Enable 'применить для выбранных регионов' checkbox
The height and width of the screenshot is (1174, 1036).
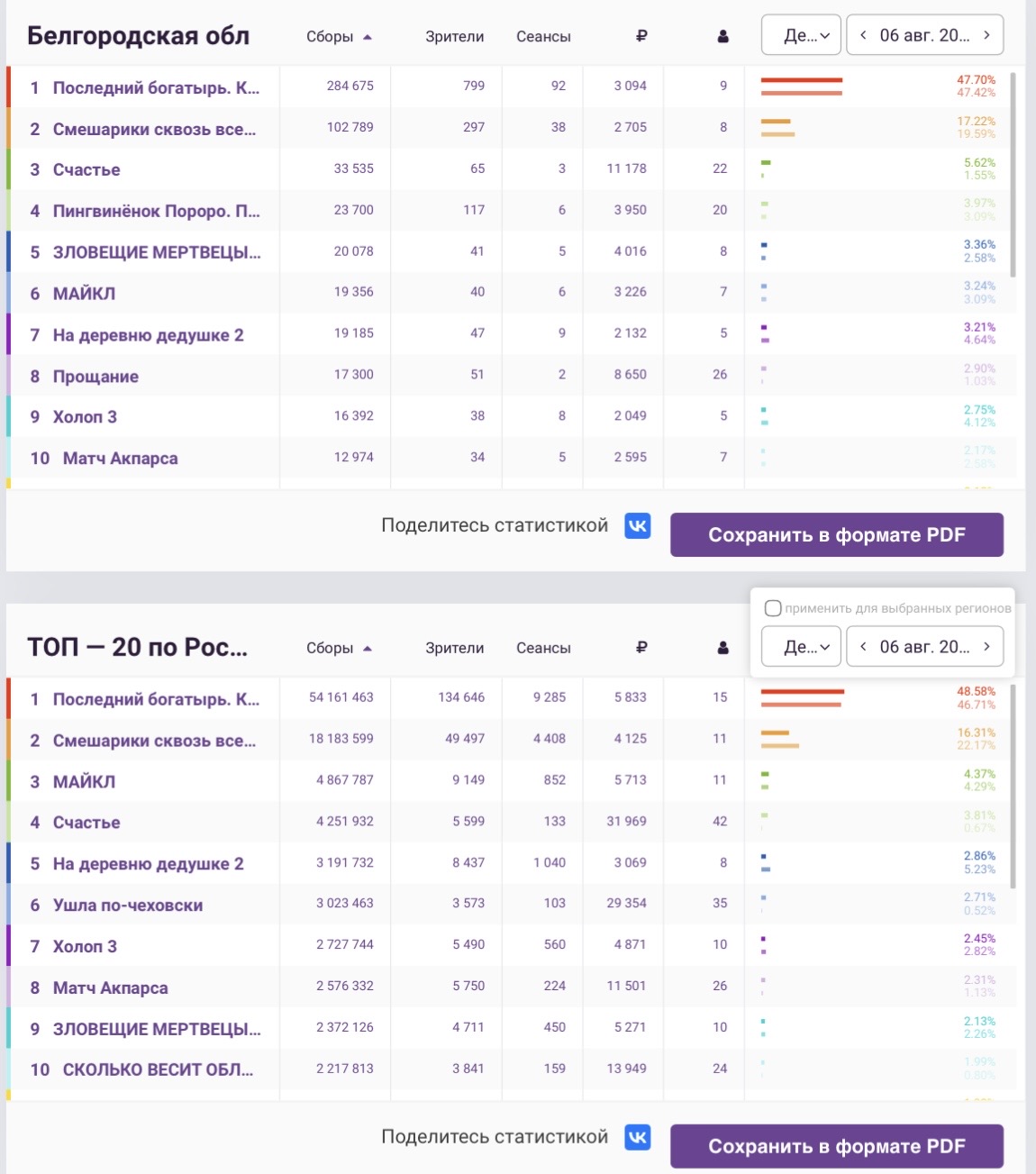[x=772, y=608]
